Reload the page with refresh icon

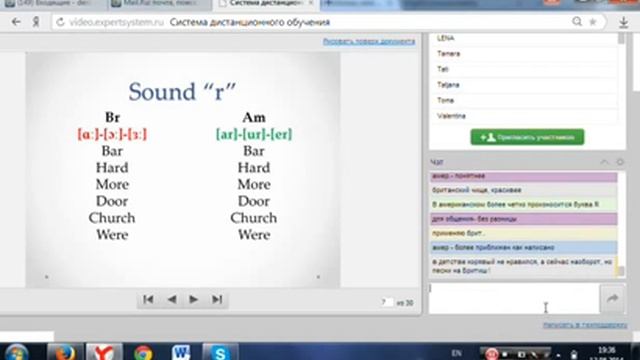pos(60,22)
